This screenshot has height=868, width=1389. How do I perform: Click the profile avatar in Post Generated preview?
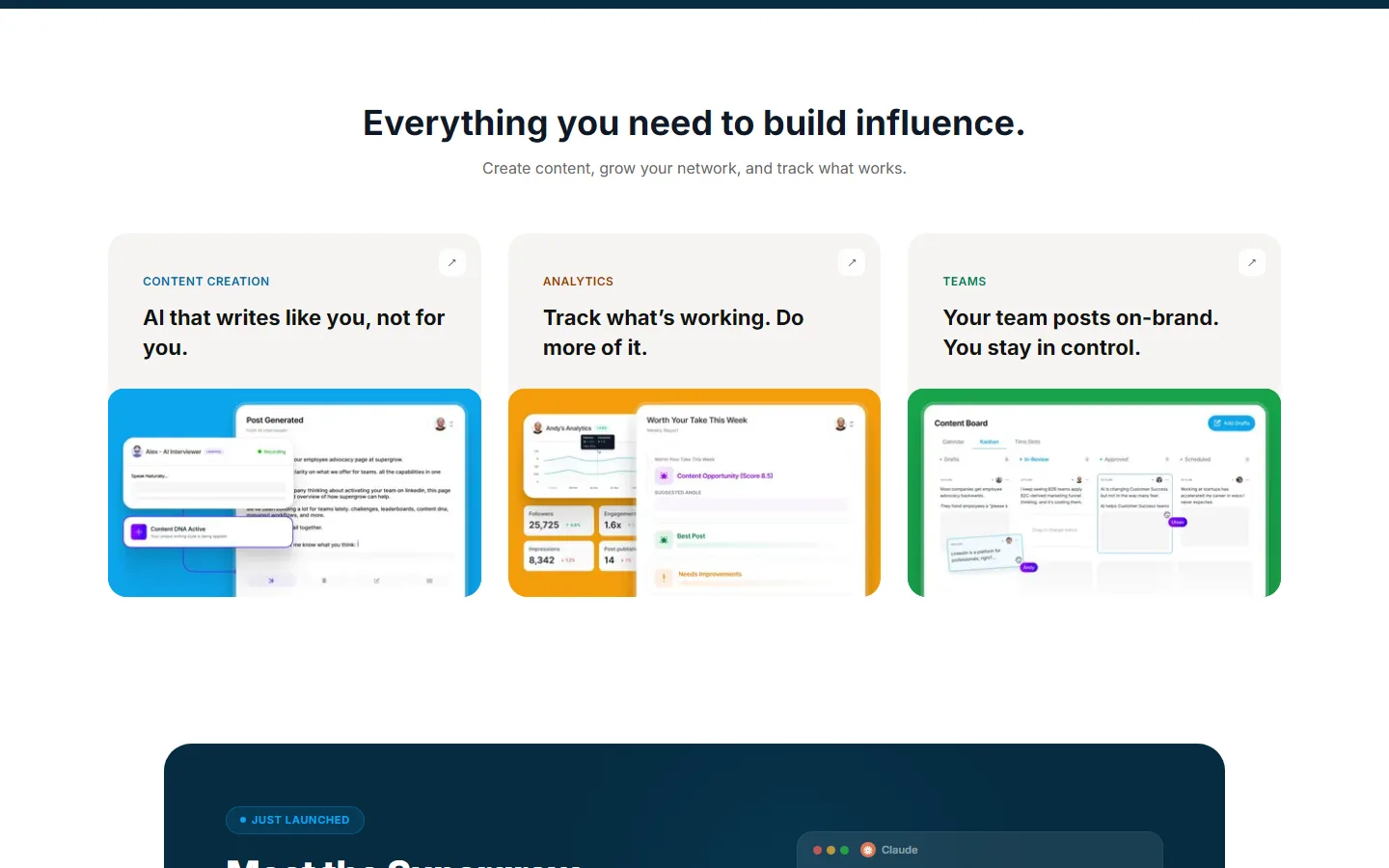click(441, 423)
